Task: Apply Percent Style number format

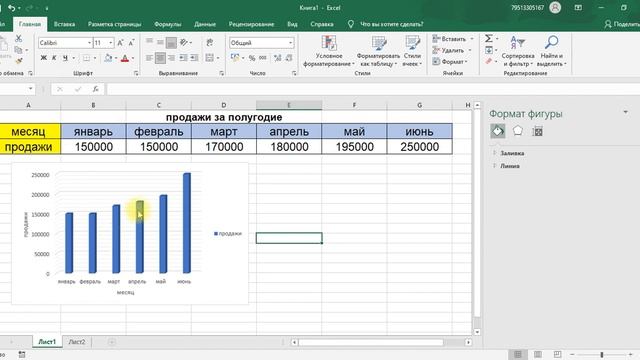Action: coord(252,58)
